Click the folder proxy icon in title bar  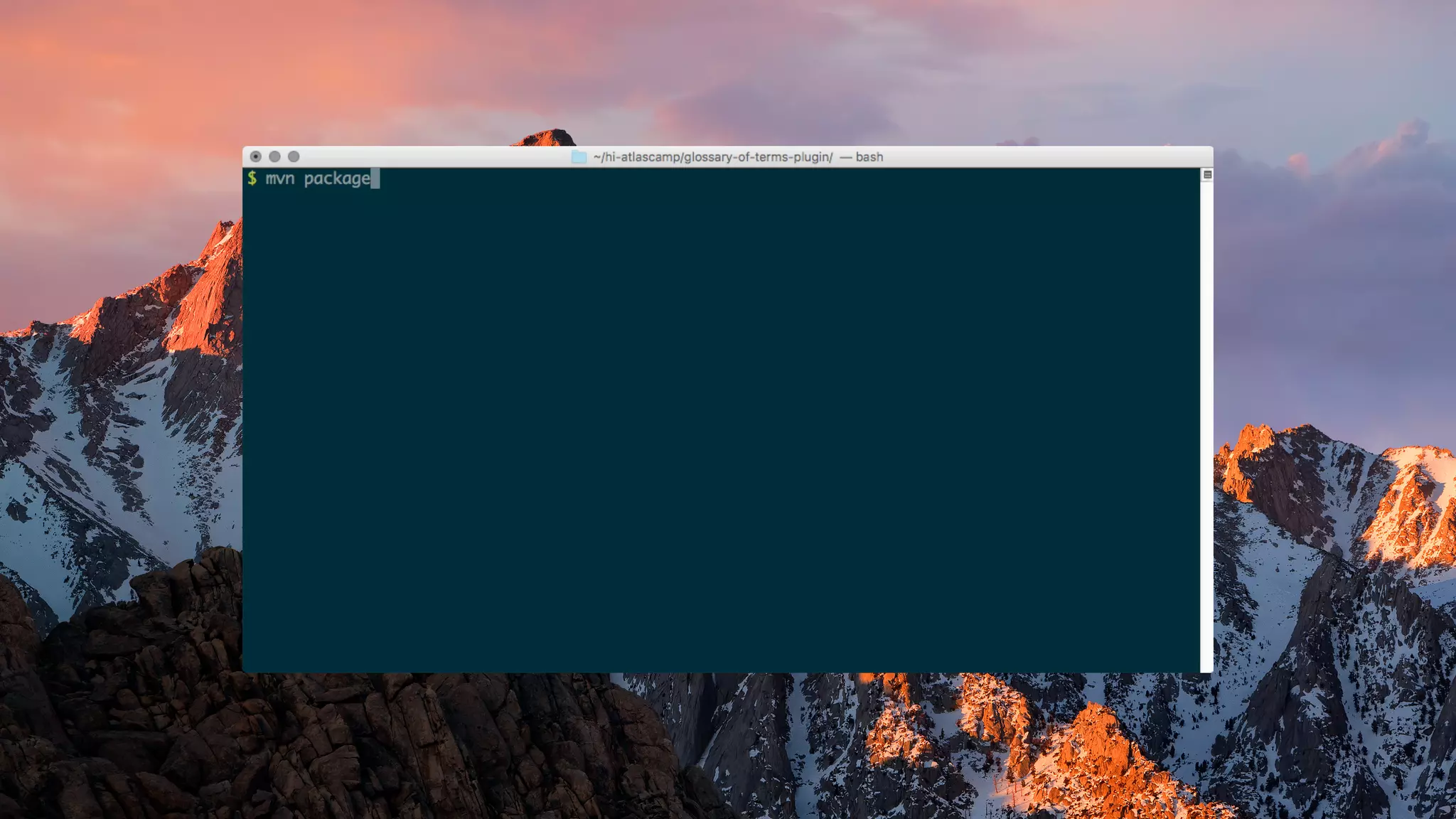pyautogui.click(x=579, y=157)
